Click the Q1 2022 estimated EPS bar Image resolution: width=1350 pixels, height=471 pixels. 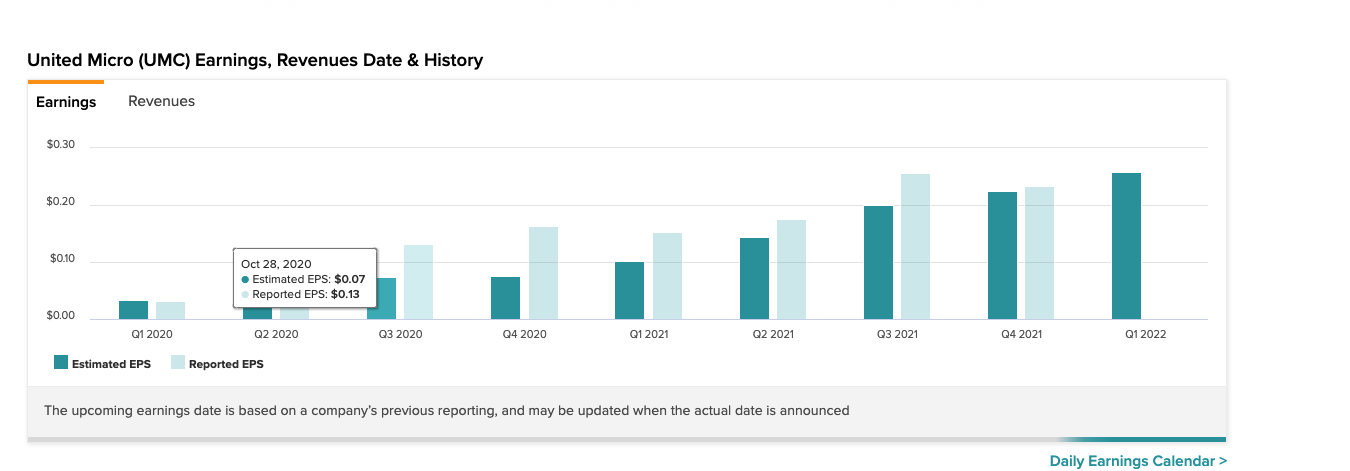pos(1126,246)
